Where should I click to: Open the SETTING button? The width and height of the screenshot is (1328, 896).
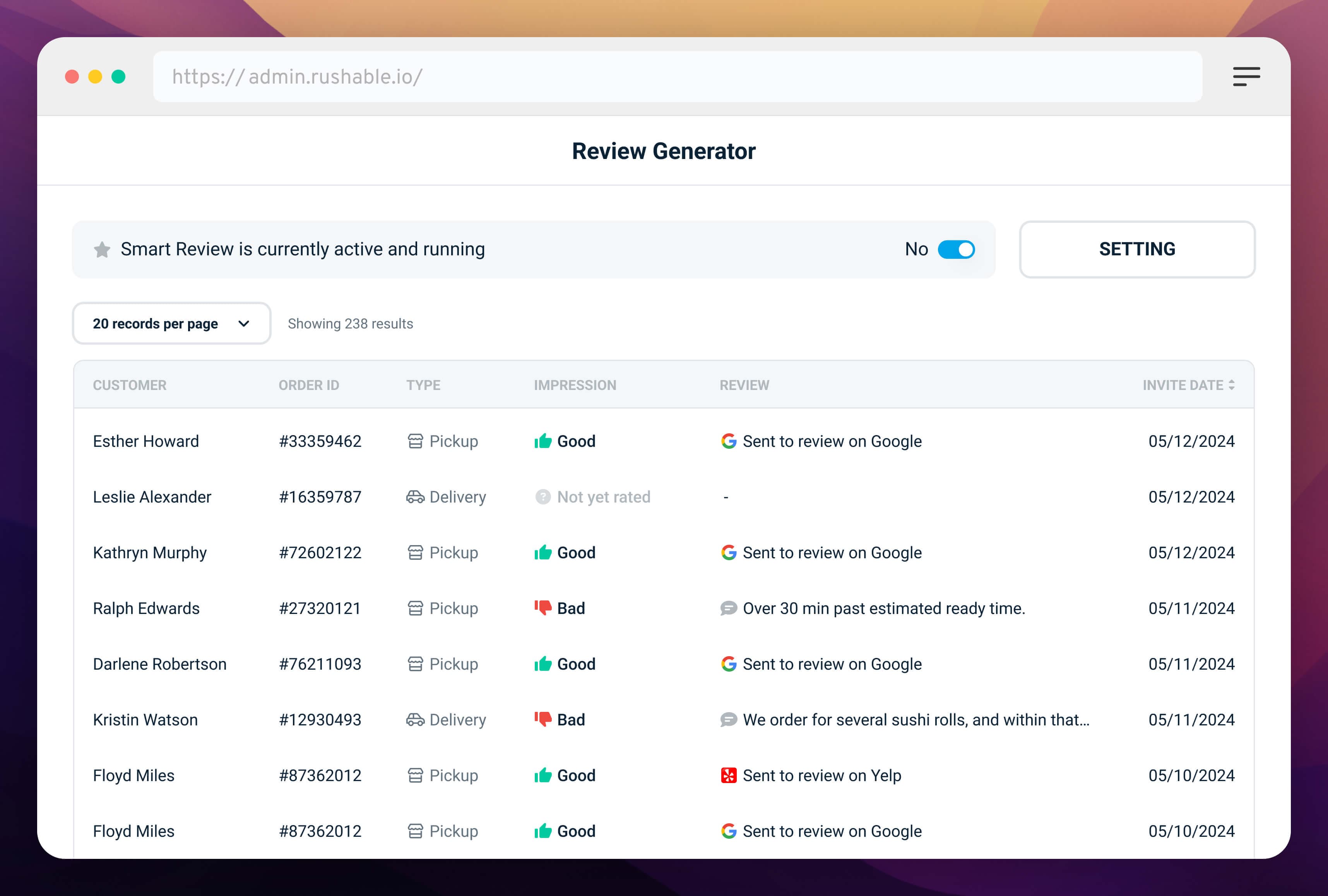[x=1136, y=250]
